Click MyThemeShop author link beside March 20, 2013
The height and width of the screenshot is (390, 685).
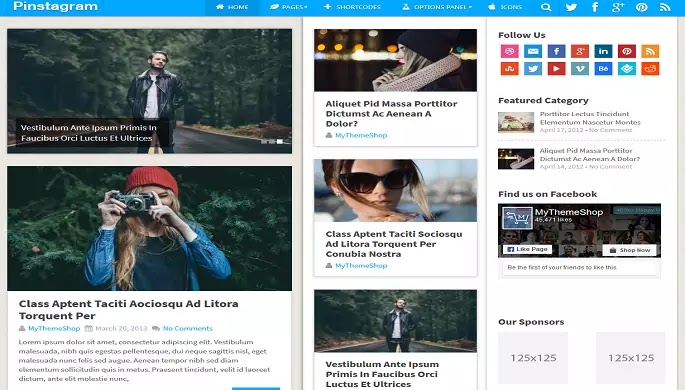tap(54, 328)
